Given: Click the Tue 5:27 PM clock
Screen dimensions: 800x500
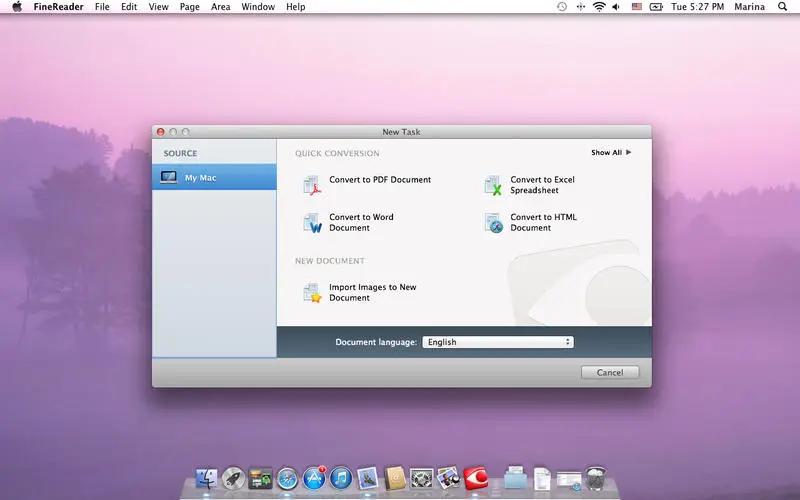Looking at the screenshot, I should coord(697,7).
